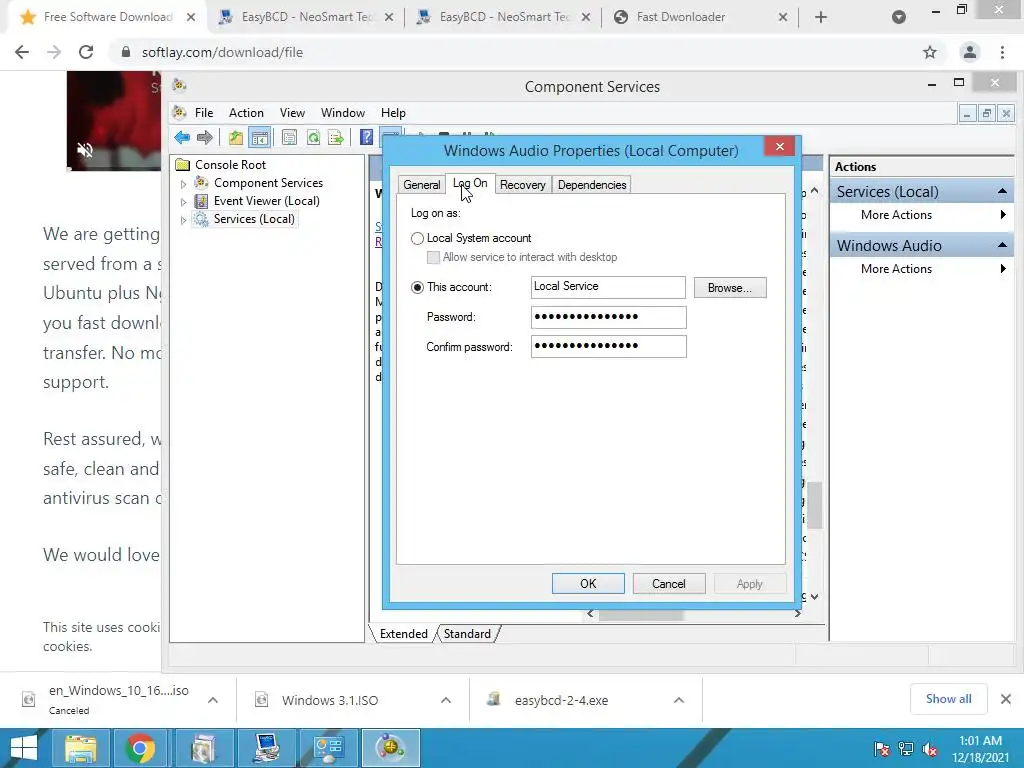This screenshot has width=1024, height=768.
Task: Collapse the Services (Local) actions section
Action: coord(1002,191)
